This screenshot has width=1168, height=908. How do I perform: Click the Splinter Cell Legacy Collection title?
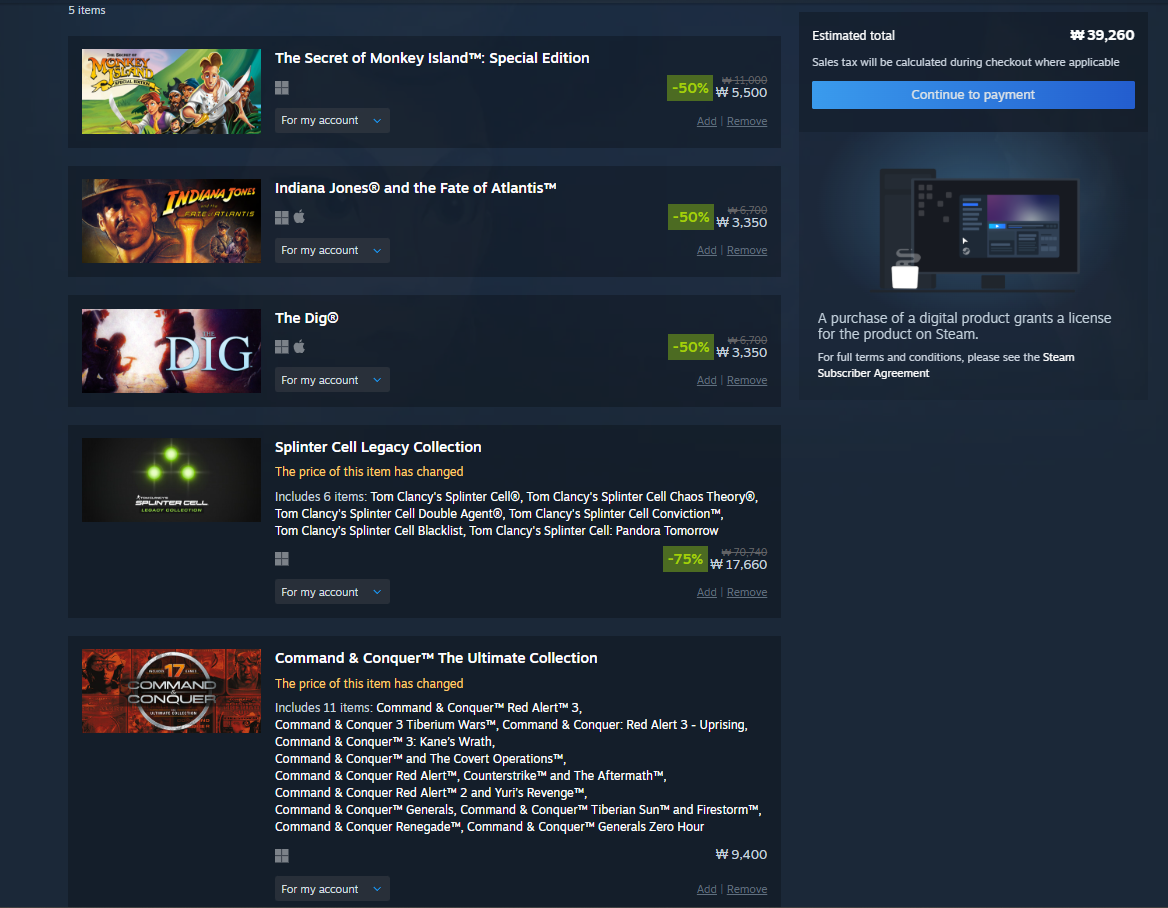[378, 447]
